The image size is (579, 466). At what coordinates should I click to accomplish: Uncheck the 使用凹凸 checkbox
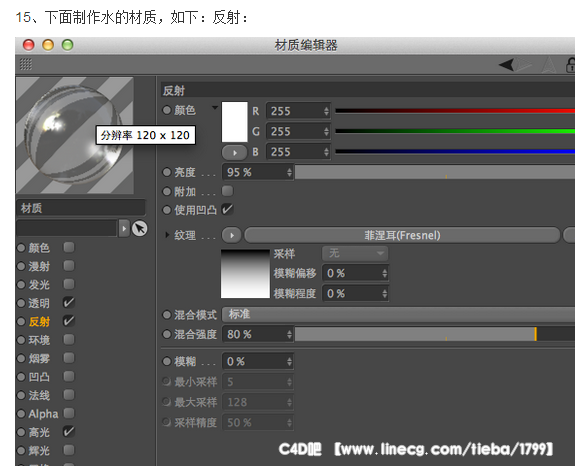tap(227, 209)
